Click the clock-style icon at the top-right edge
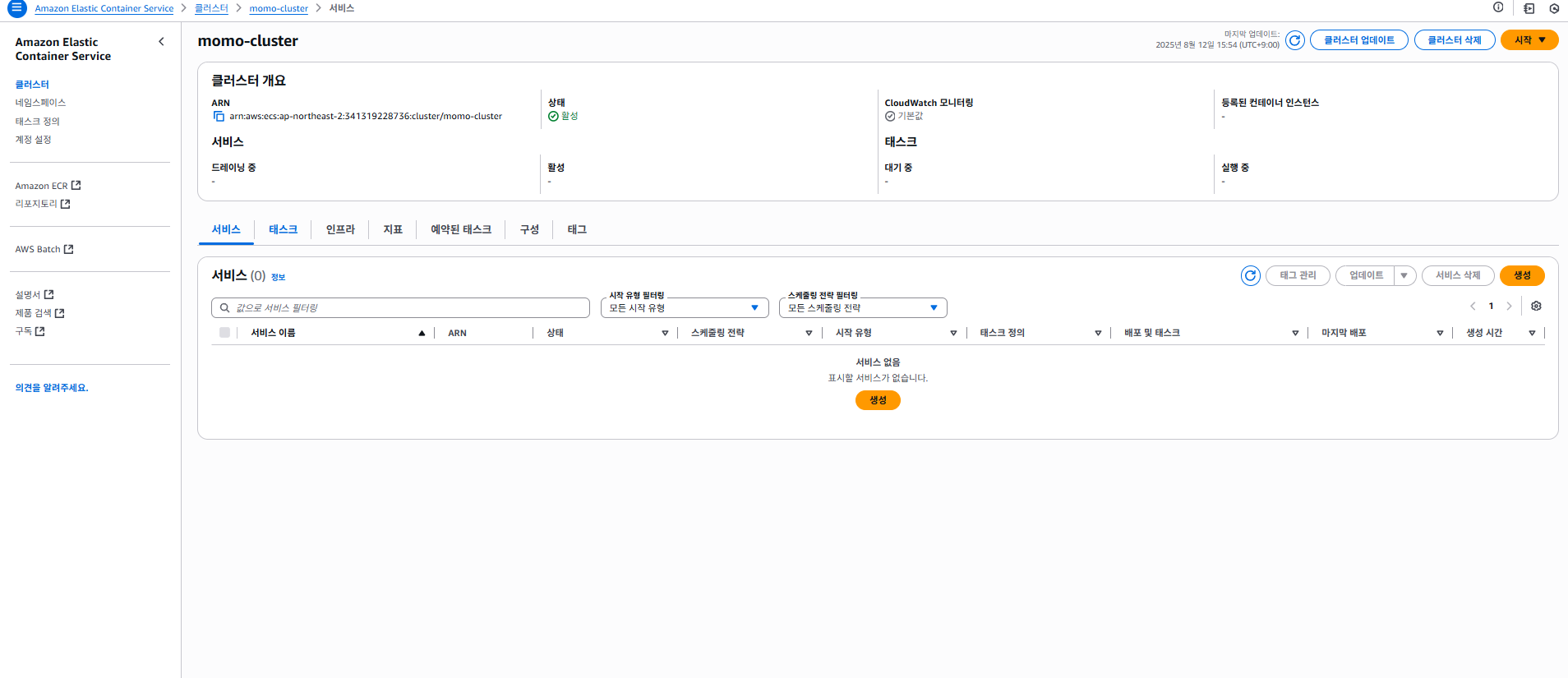 coord(1554,8)
